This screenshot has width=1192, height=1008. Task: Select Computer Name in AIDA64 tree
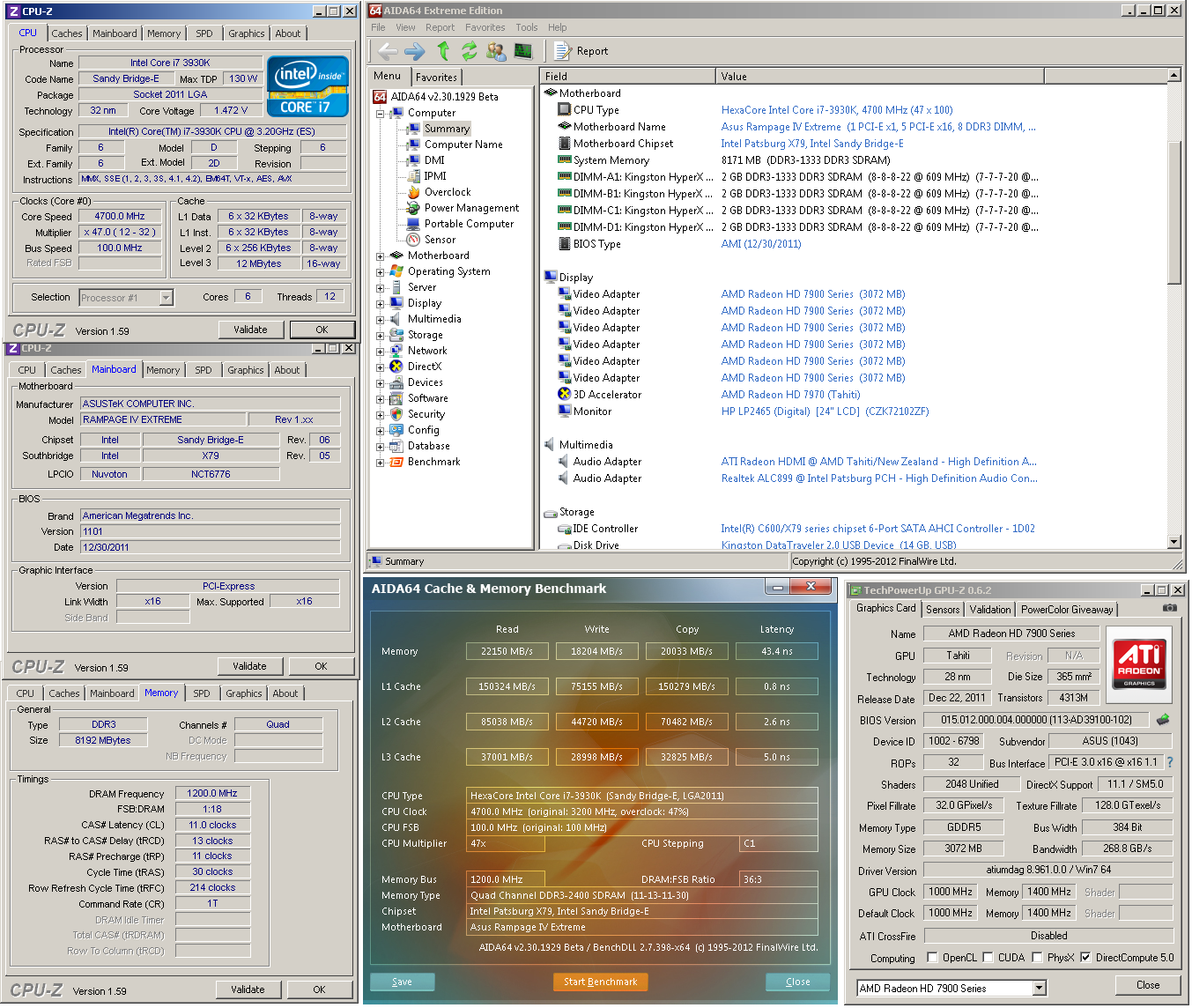[x=463, y=145]
